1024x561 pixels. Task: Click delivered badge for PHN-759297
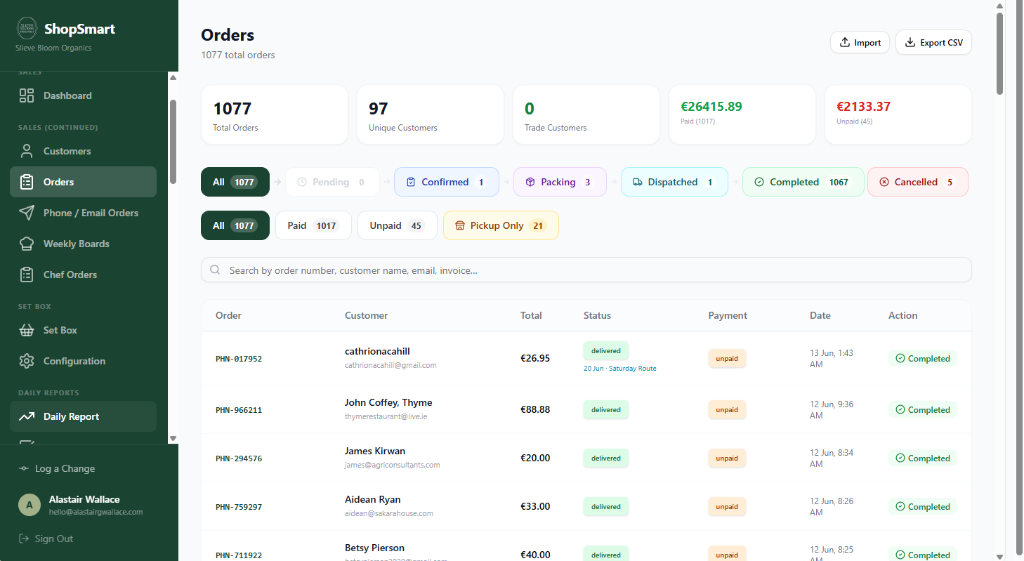point(605,506)
